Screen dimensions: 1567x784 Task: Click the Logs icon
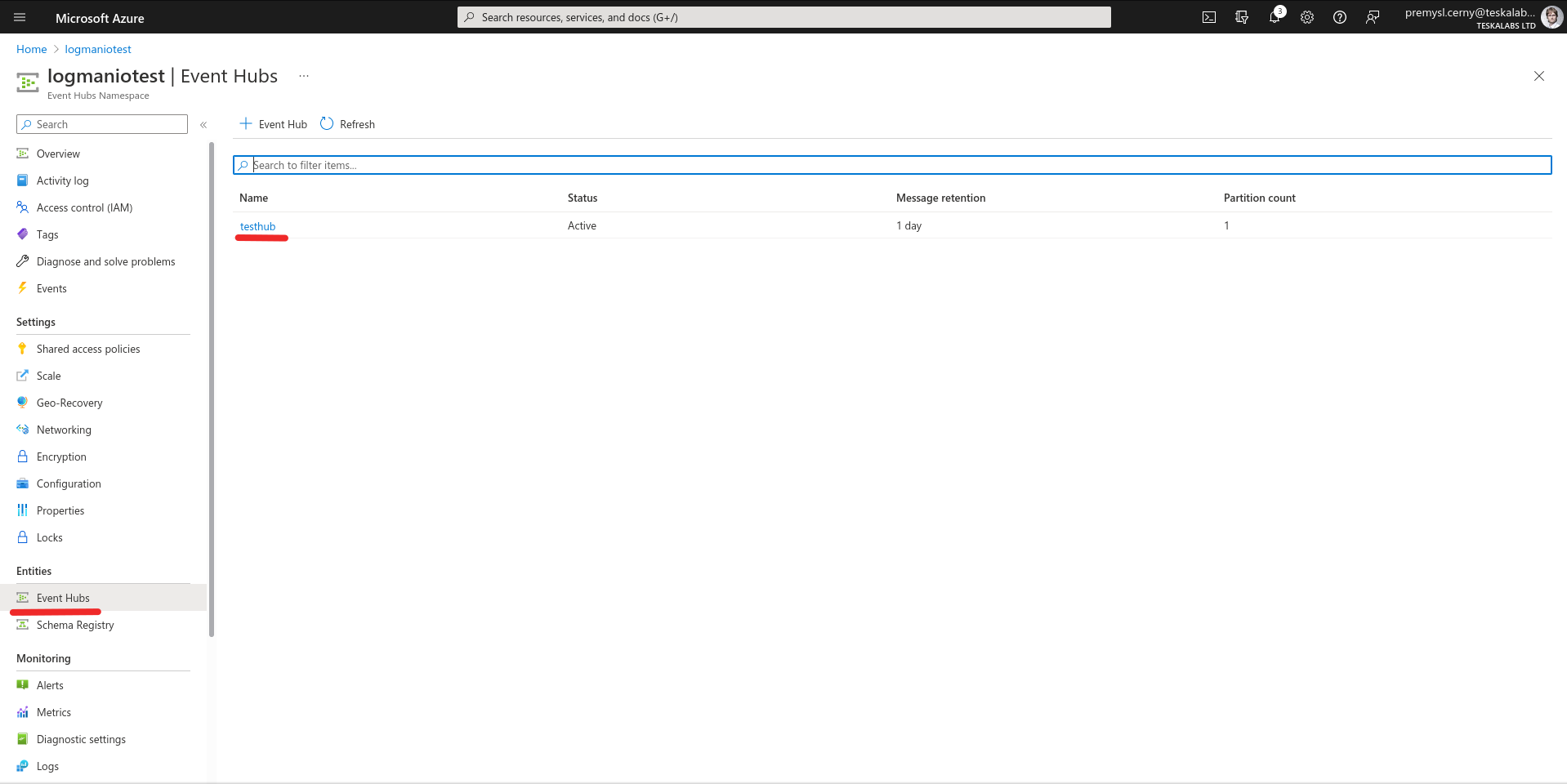tap(23, 766)
